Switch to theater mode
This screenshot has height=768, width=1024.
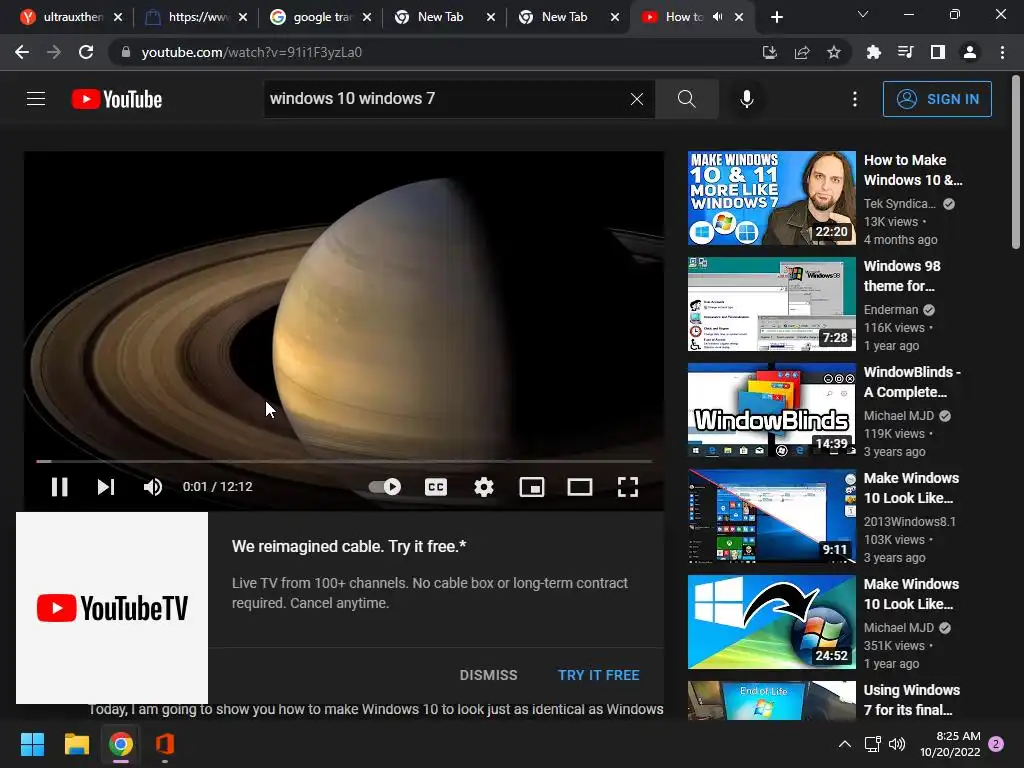(x=580, y=487)
